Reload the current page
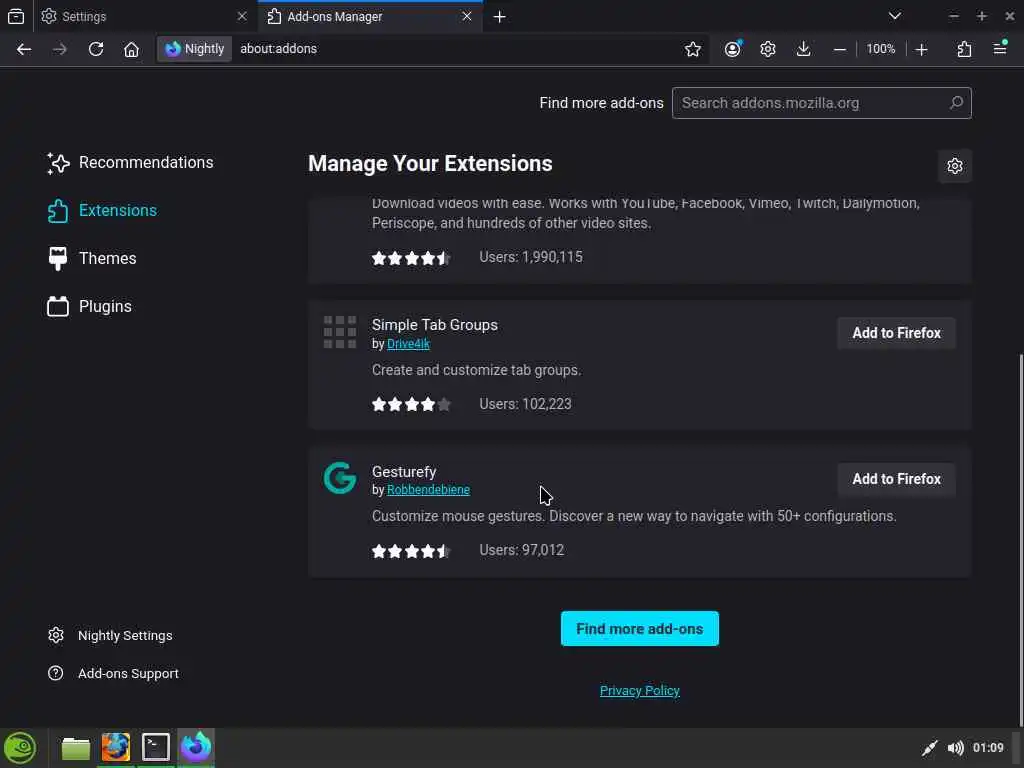 click(x=96, y=49)
